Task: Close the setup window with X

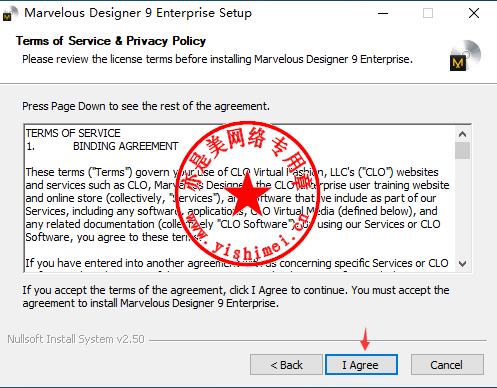Action: click(x=474, y=13)
